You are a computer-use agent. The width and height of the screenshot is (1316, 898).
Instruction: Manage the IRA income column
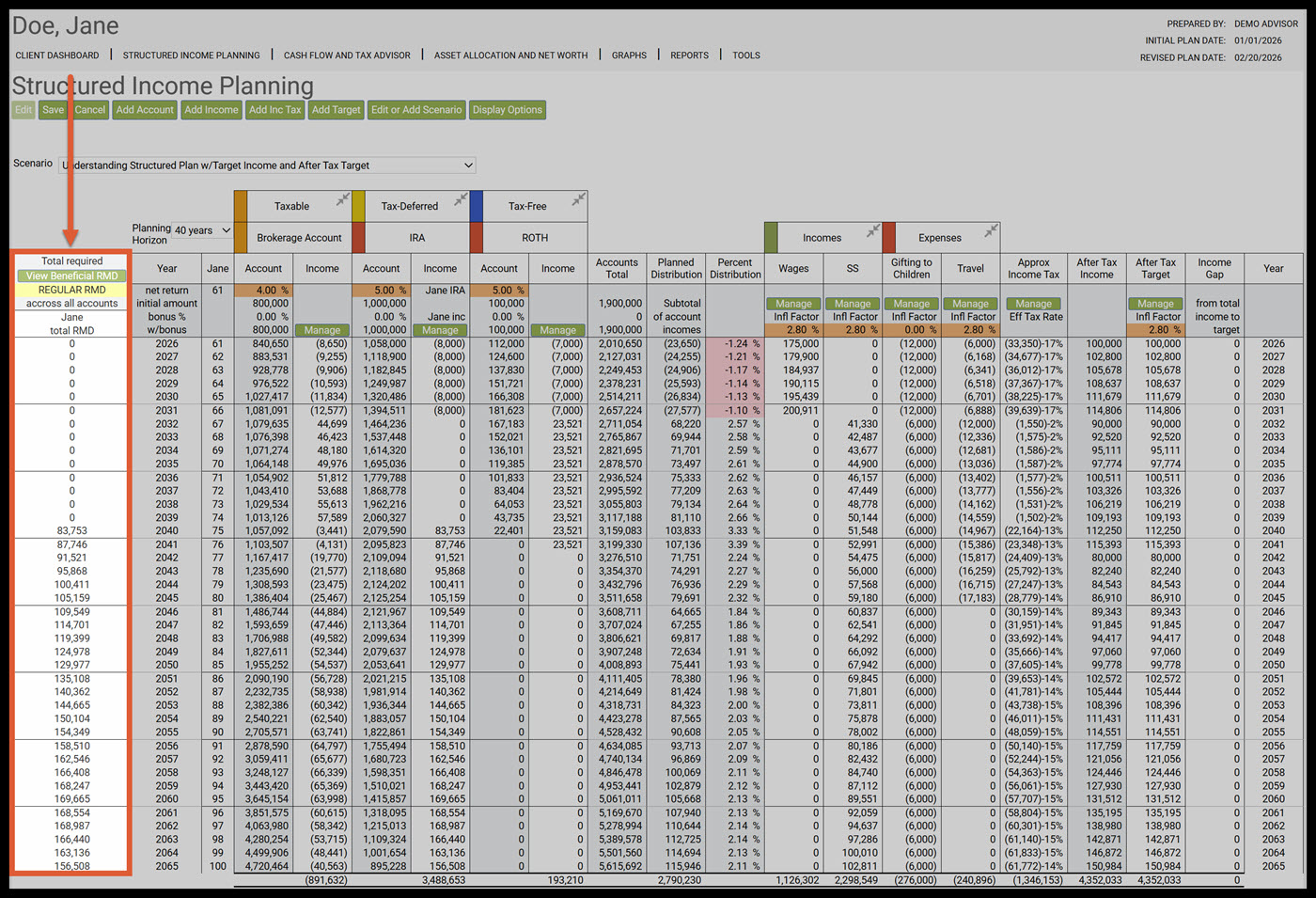440,330
